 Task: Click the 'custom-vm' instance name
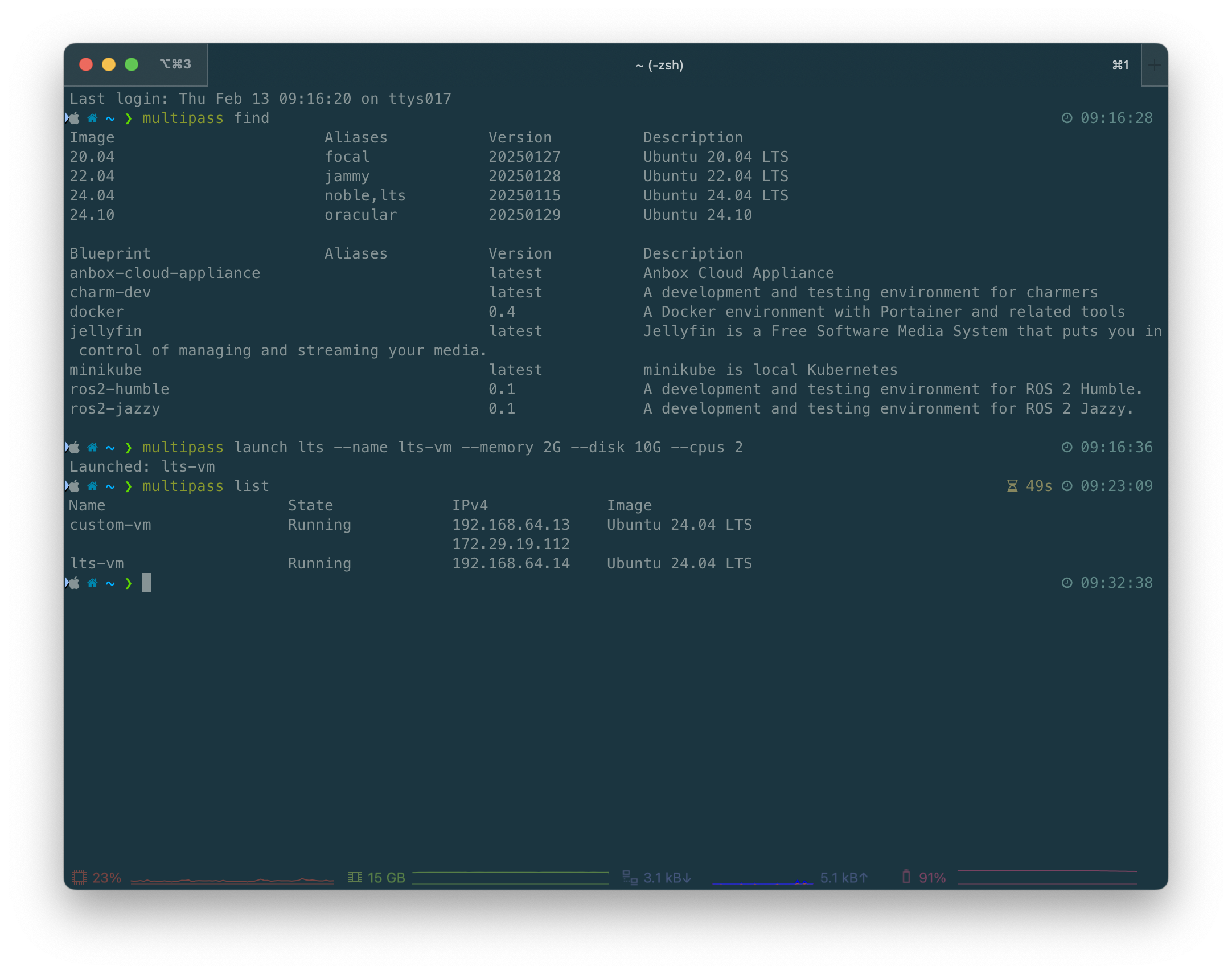(110, 525)
